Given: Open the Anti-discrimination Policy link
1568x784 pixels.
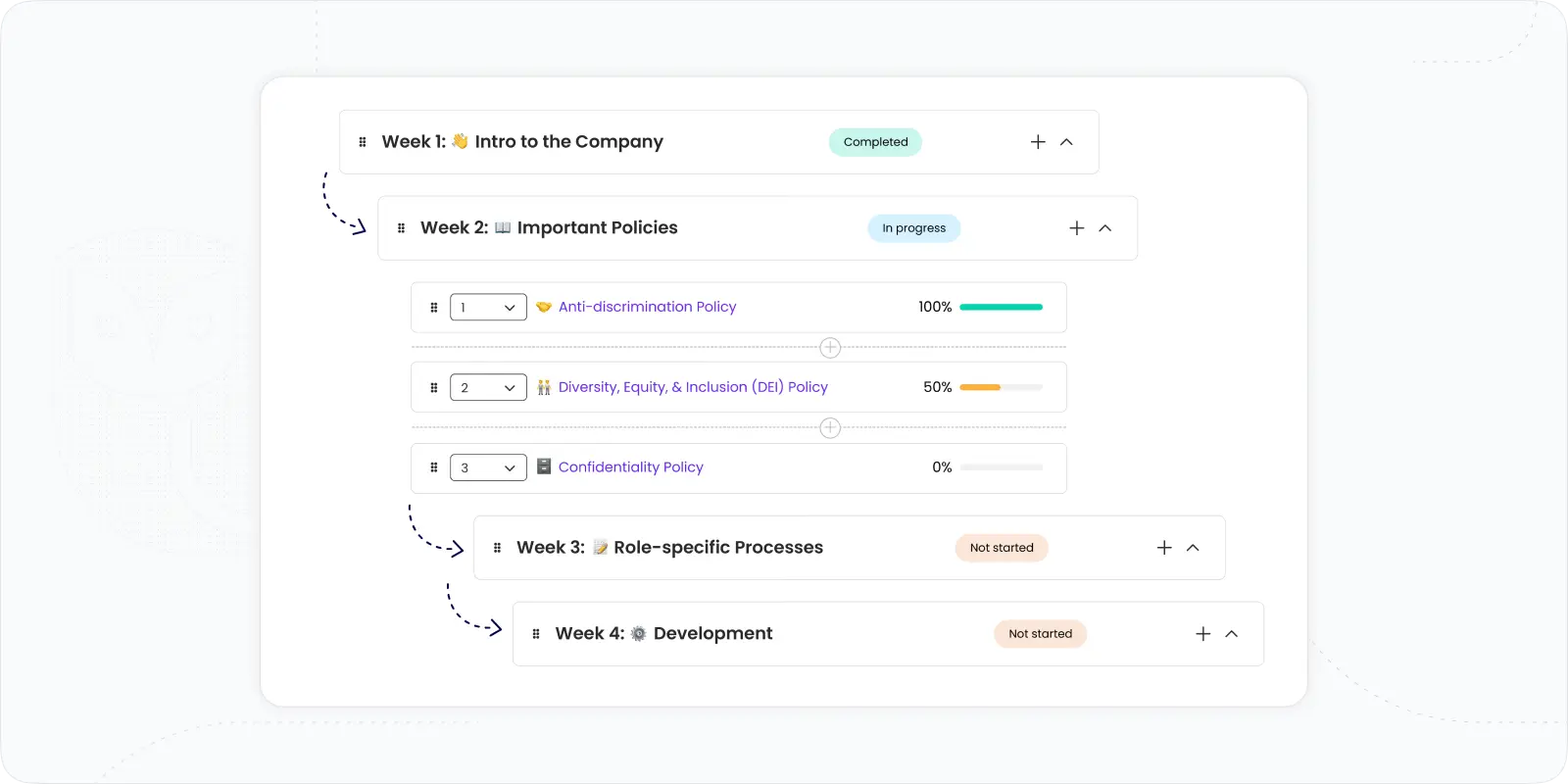Looking at the screenshot, I should click(647, 307).
